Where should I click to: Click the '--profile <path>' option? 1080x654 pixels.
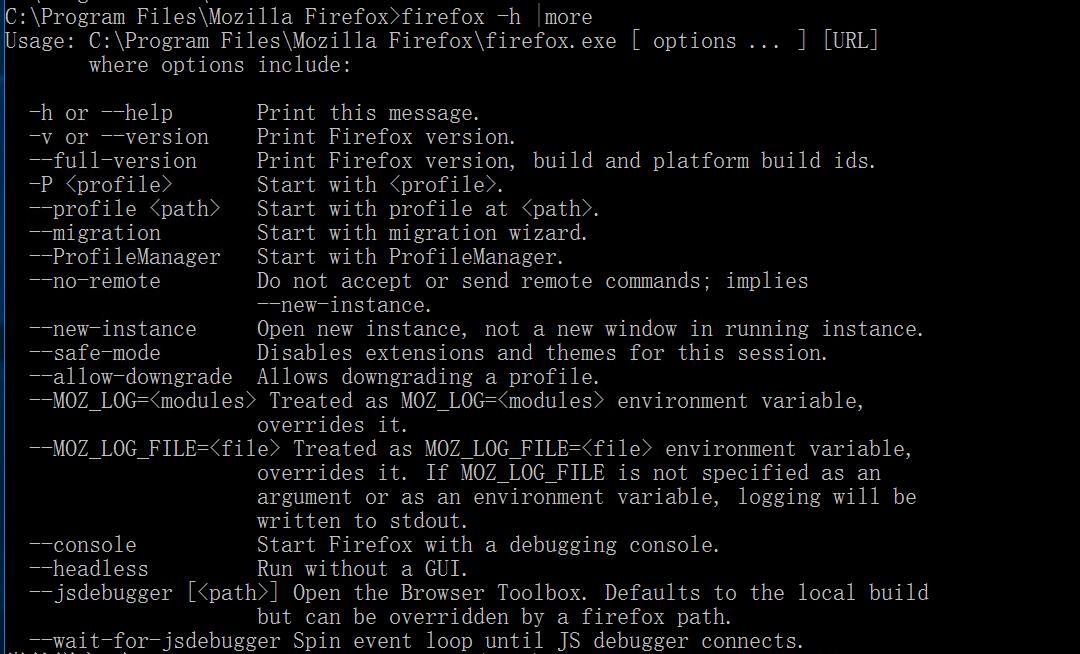(x=125, y=209)
